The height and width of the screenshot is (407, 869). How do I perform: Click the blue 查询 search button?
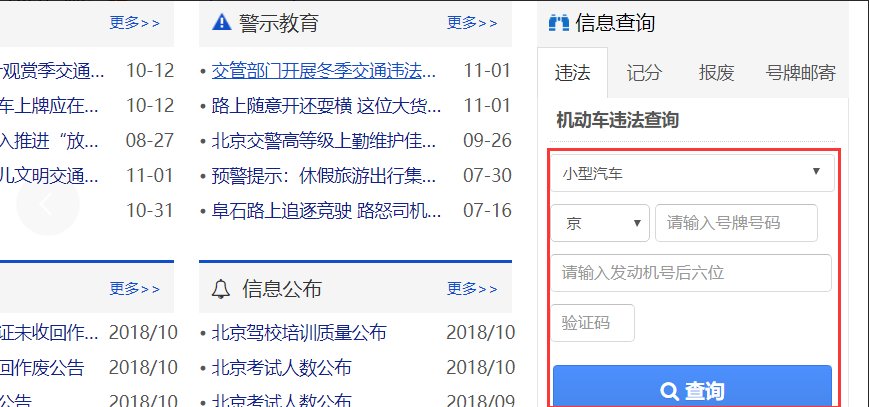pos(692,386)
